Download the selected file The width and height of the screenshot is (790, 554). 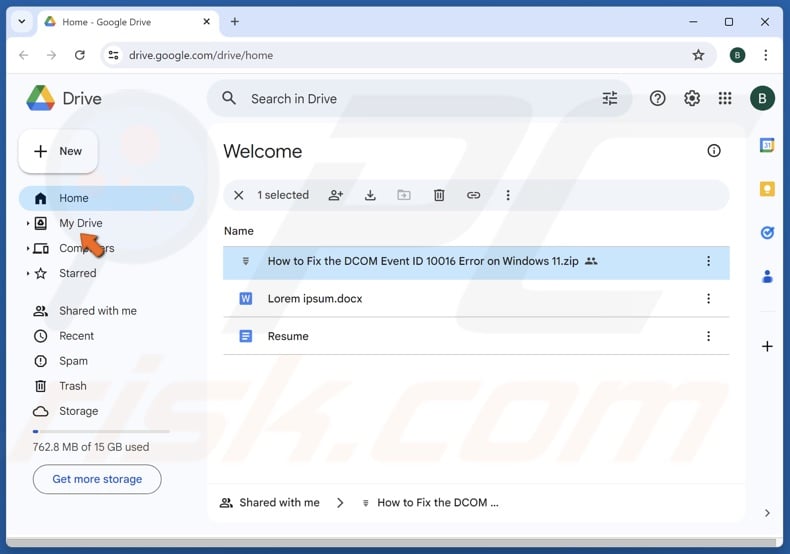pyautogui.click(x=370, y=195)
